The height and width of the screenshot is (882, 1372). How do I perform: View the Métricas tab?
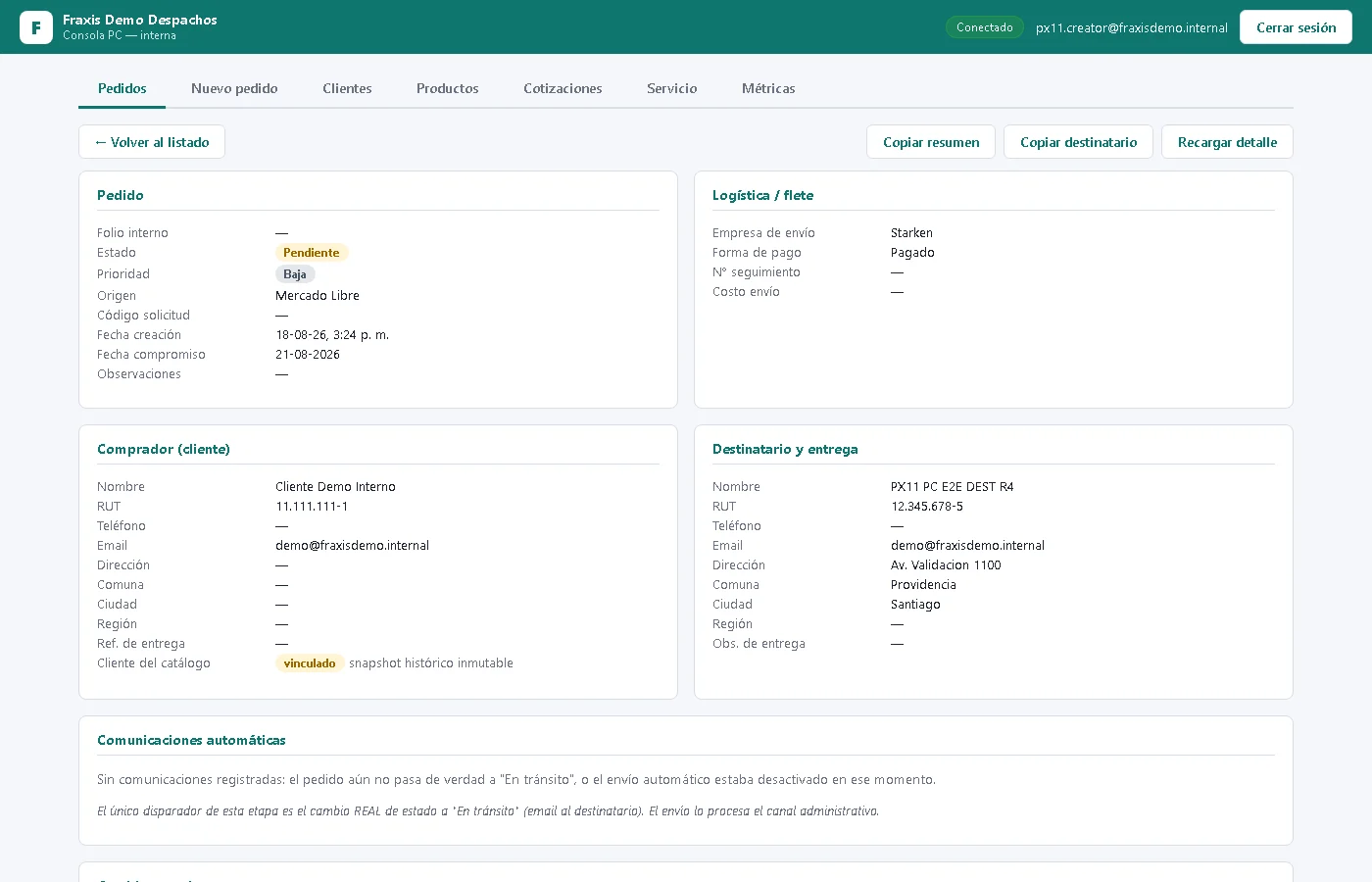click(x=768, y=88)
